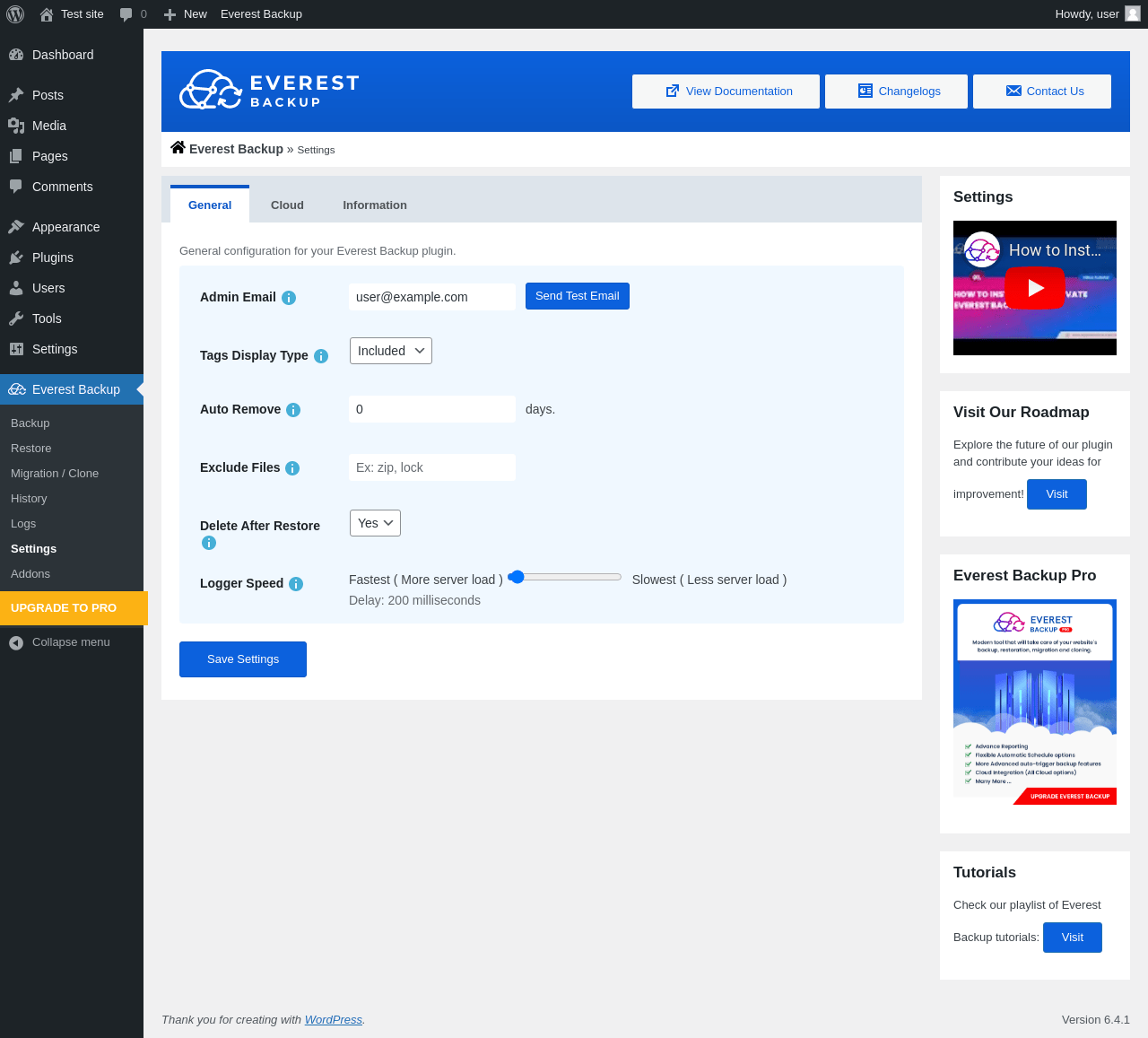Open the WordPress Settings sidebar menu
The image size is (1148, 1038).
point(72,349)
